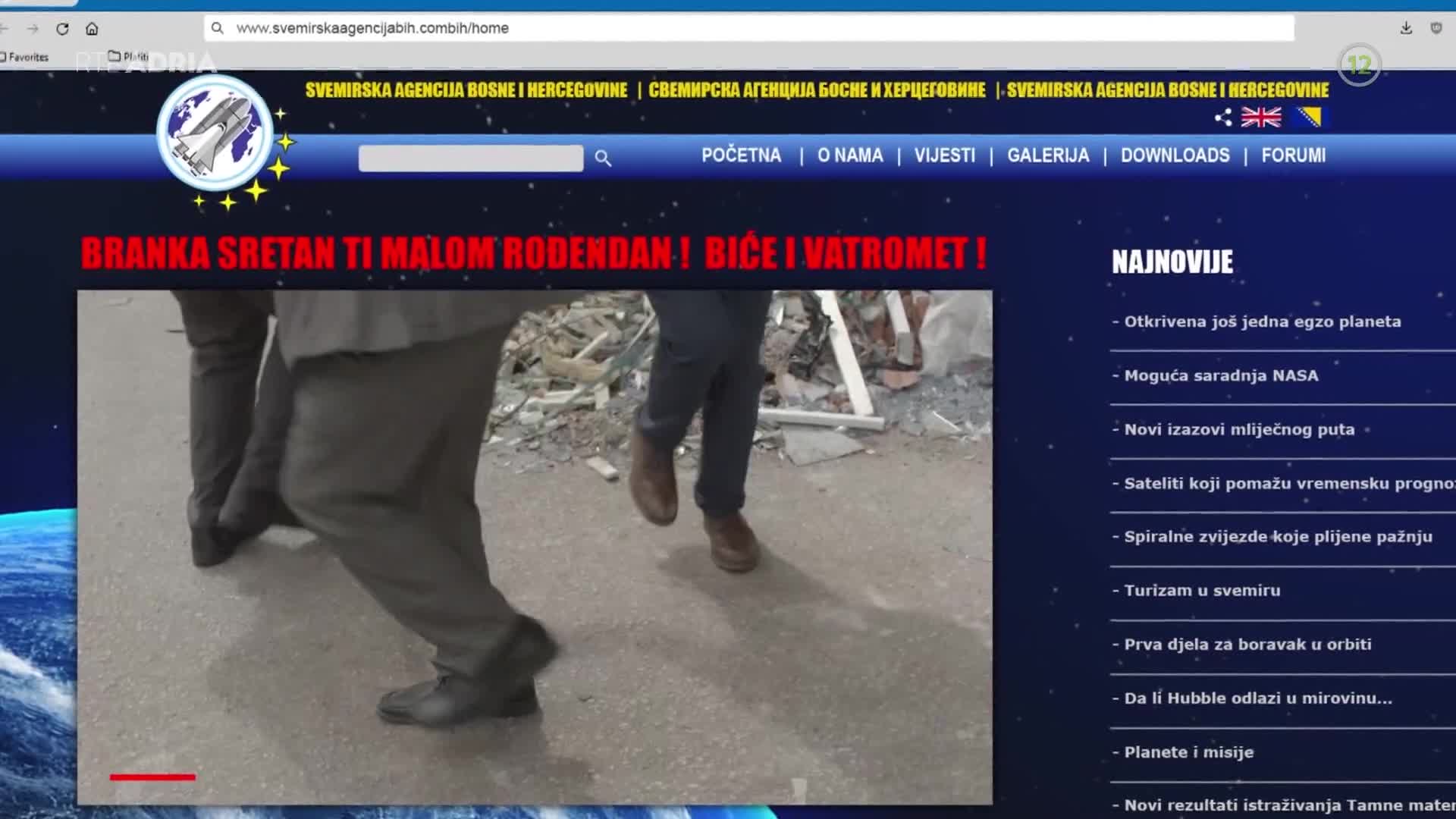
Task: Switch language with the UK flag
Action: [x=1260, y=118]
